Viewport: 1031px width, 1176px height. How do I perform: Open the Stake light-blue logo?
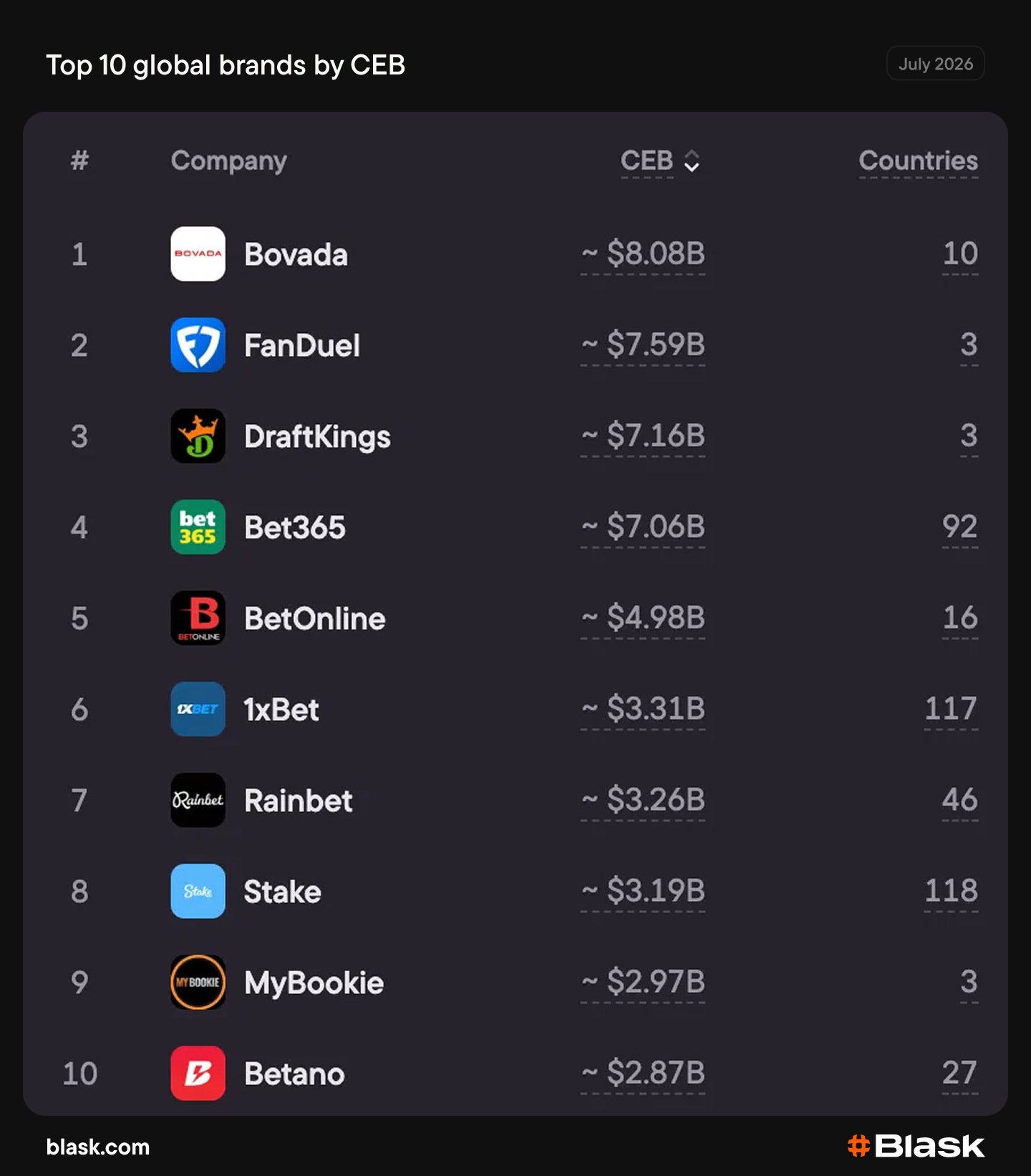198,891
